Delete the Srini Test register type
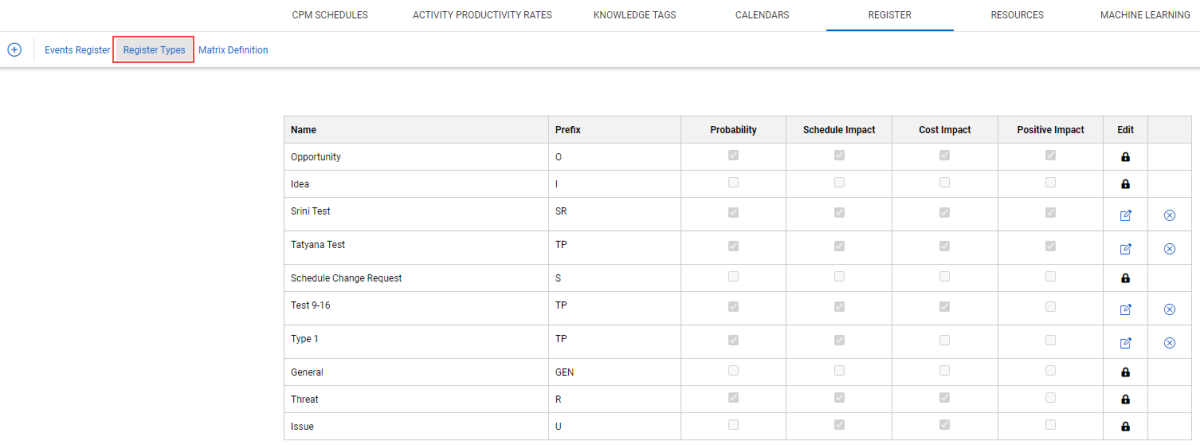The image size is (1200, 445). pos(1169,215)
